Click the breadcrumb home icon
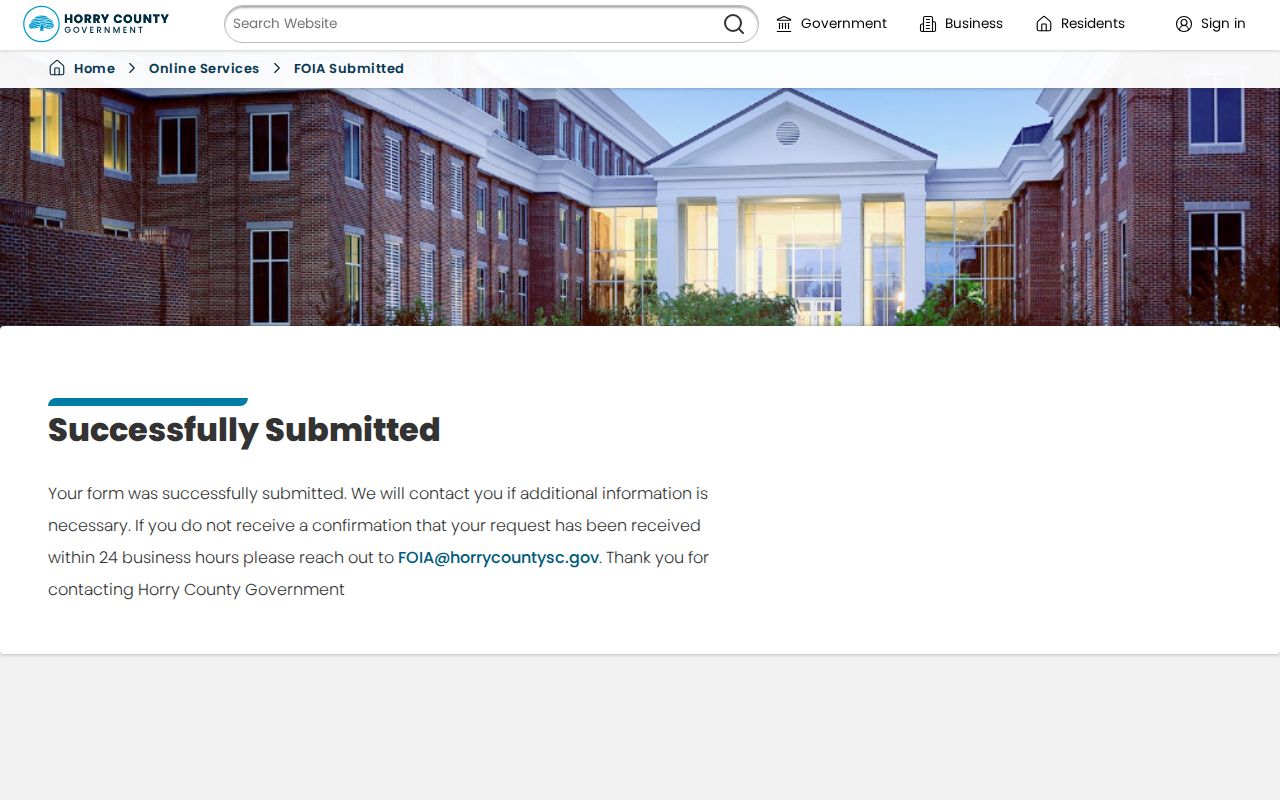This screenshot has height=800, width=1280. click(57, 68)
